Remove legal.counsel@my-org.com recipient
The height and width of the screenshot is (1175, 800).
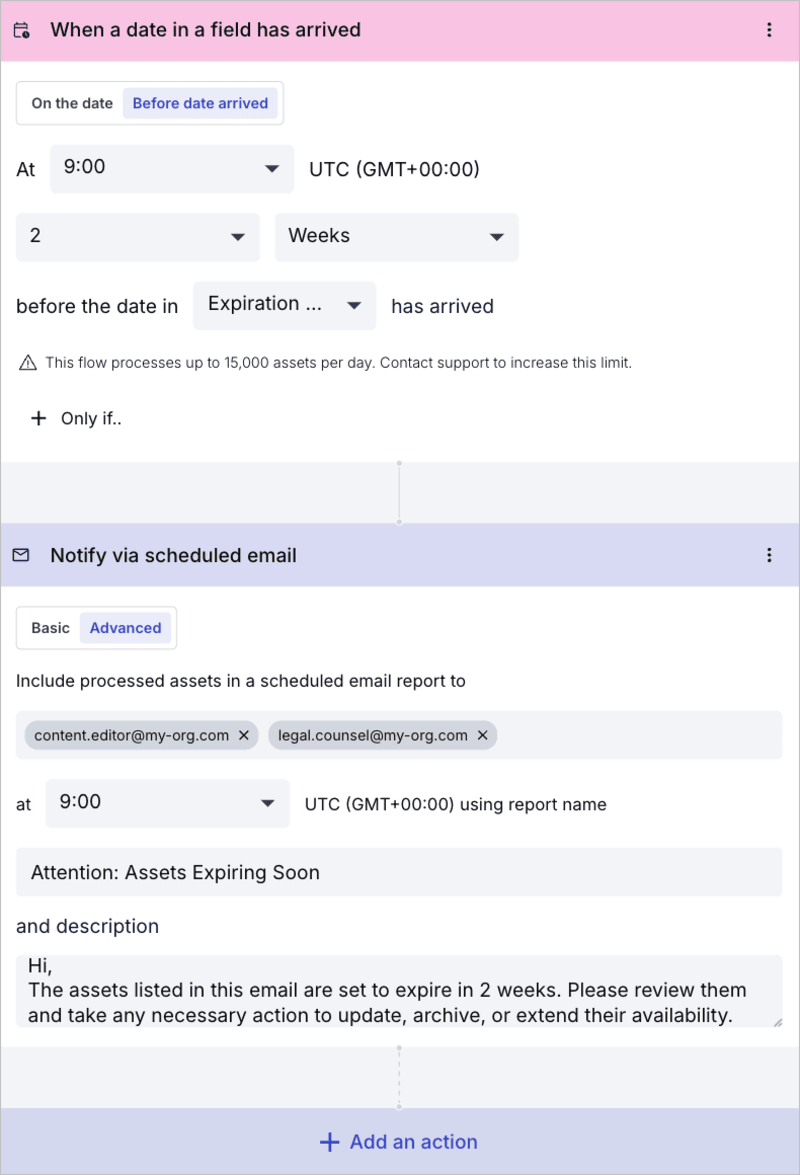482,735
